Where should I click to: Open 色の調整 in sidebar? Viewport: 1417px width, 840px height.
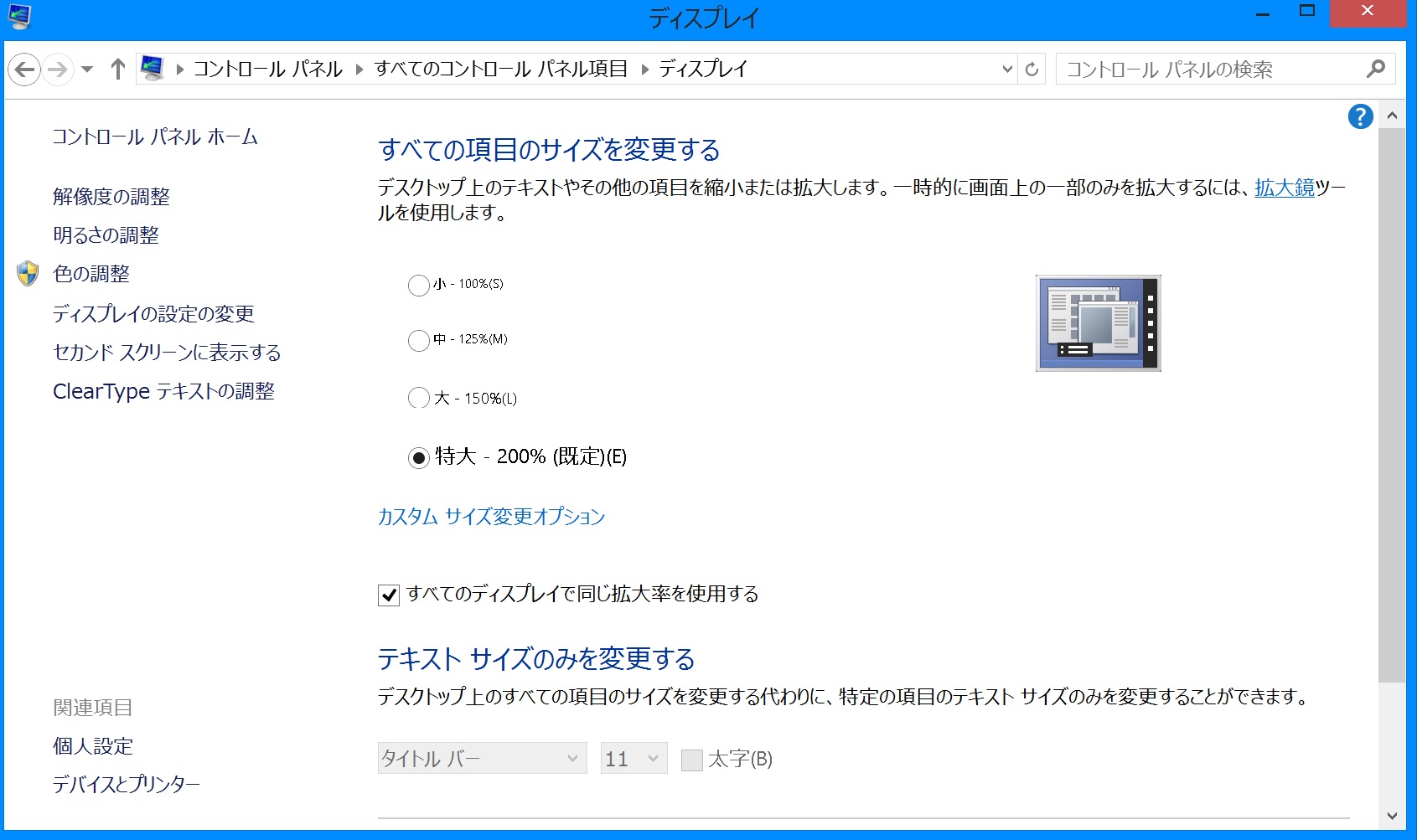point(91,274)
